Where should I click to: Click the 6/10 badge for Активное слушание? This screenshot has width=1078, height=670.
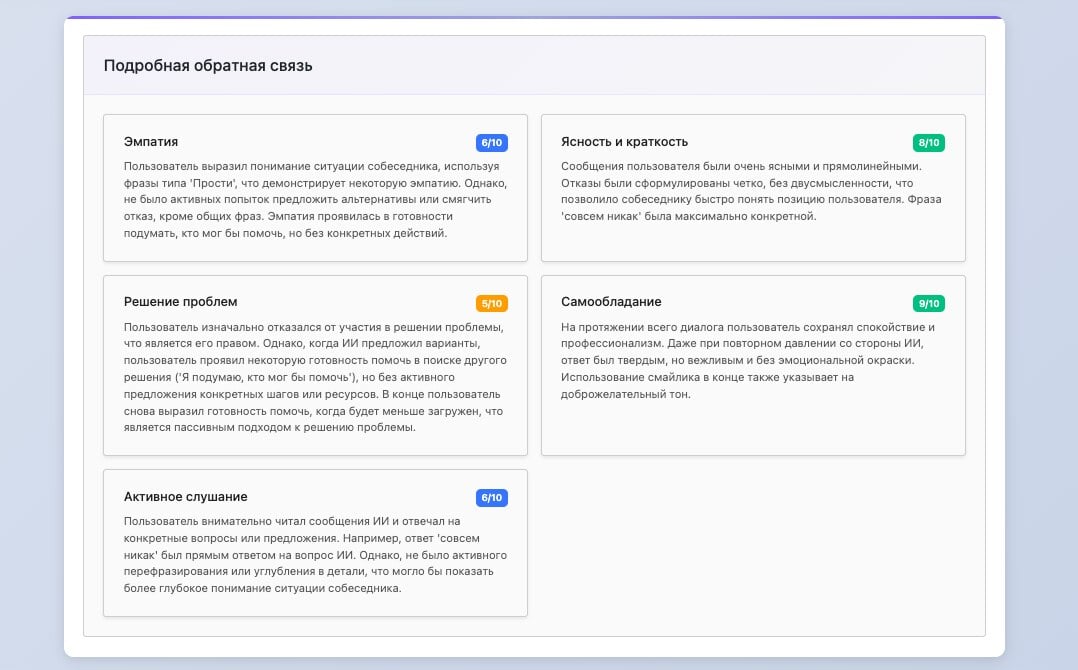(492, 498)
